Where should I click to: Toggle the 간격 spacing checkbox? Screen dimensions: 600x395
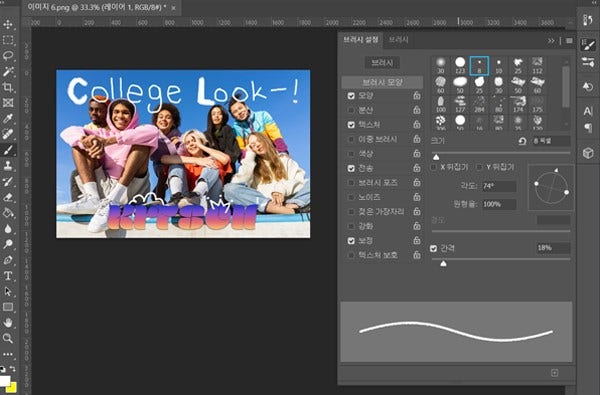click(433, 248)
